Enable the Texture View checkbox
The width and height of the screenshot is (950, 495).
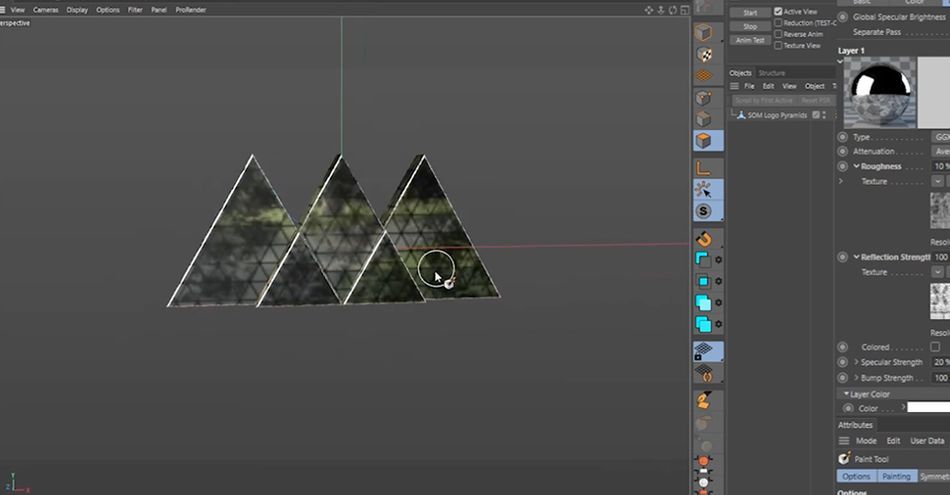pos(778,45)
